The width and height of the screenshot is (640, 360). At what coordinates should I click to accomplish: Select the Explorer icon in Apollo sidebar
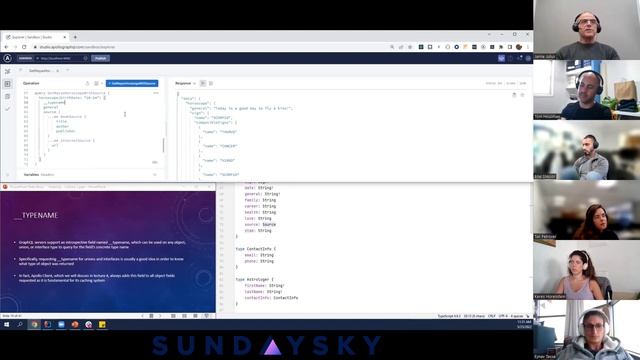click(x=7, y=84)
